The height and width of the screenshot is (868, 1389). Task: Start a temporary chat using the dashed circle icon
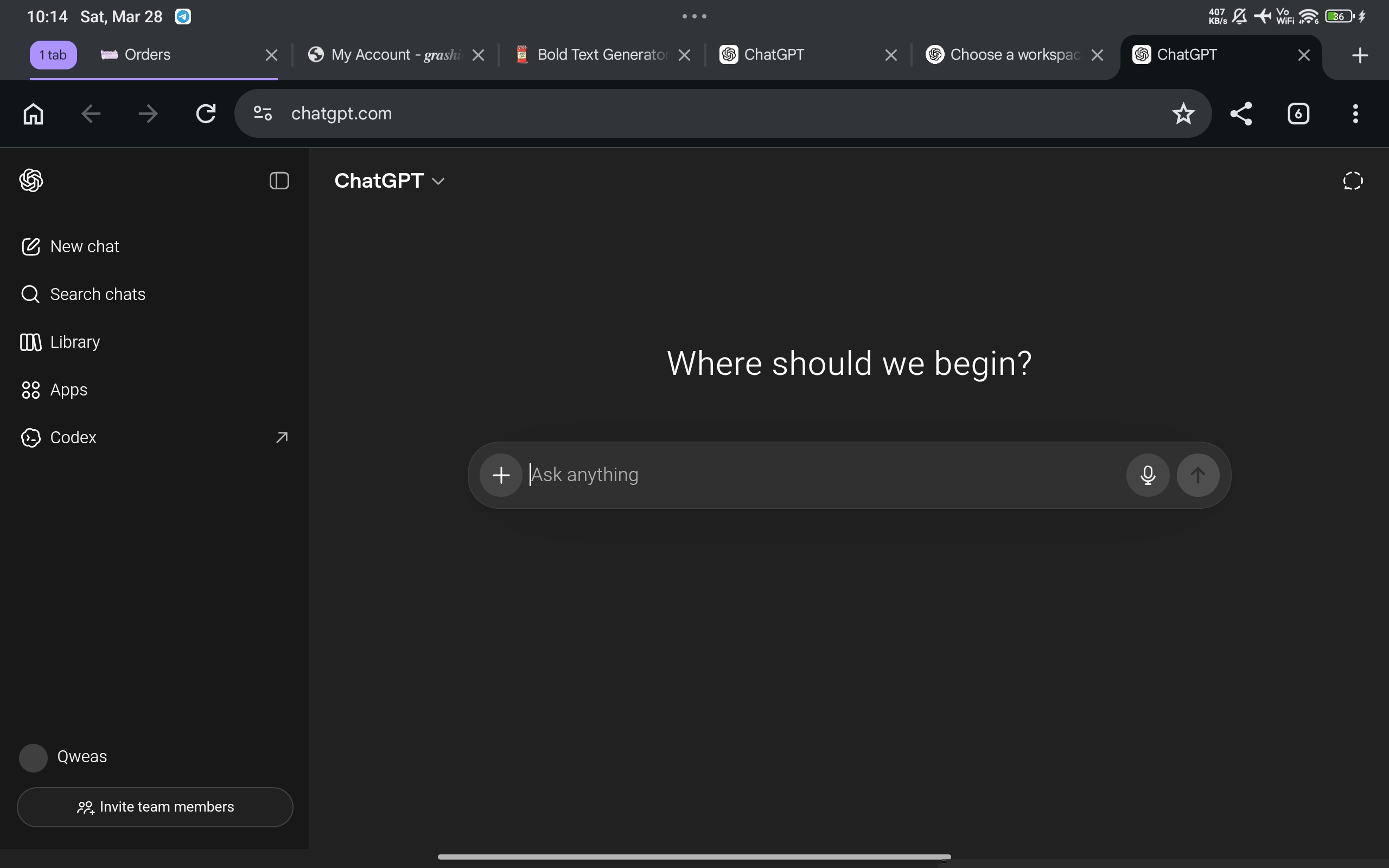pos(1353,181)
